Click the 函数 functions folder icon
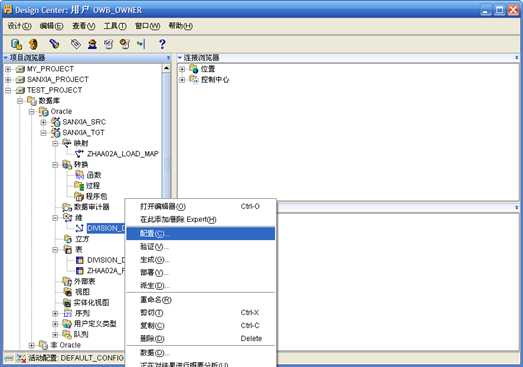The width and height of the screenshot is (523, 367). (x=79, y=175)
